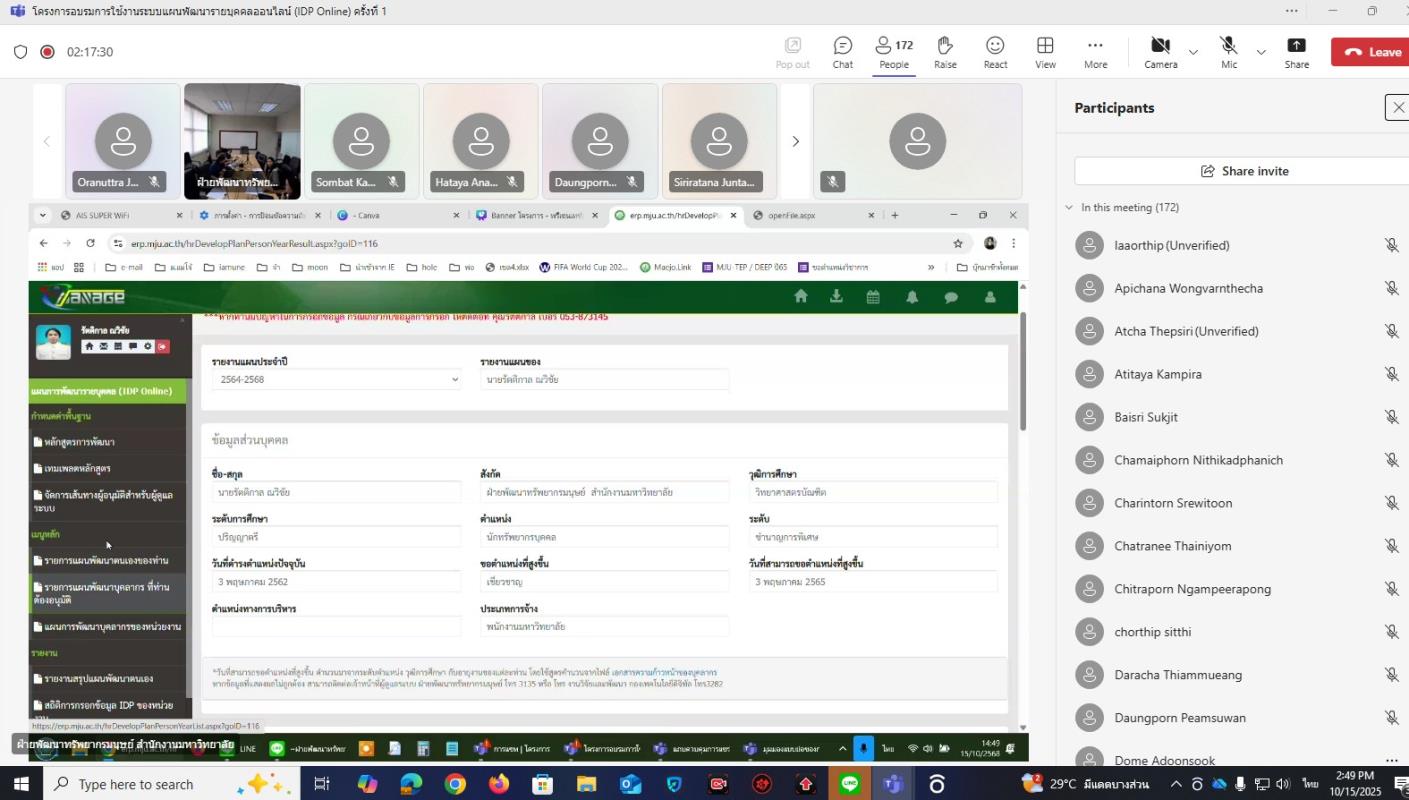The image size is (1409, 800).
Task: Show next page of video thumbnails
Action: (796, 141)
